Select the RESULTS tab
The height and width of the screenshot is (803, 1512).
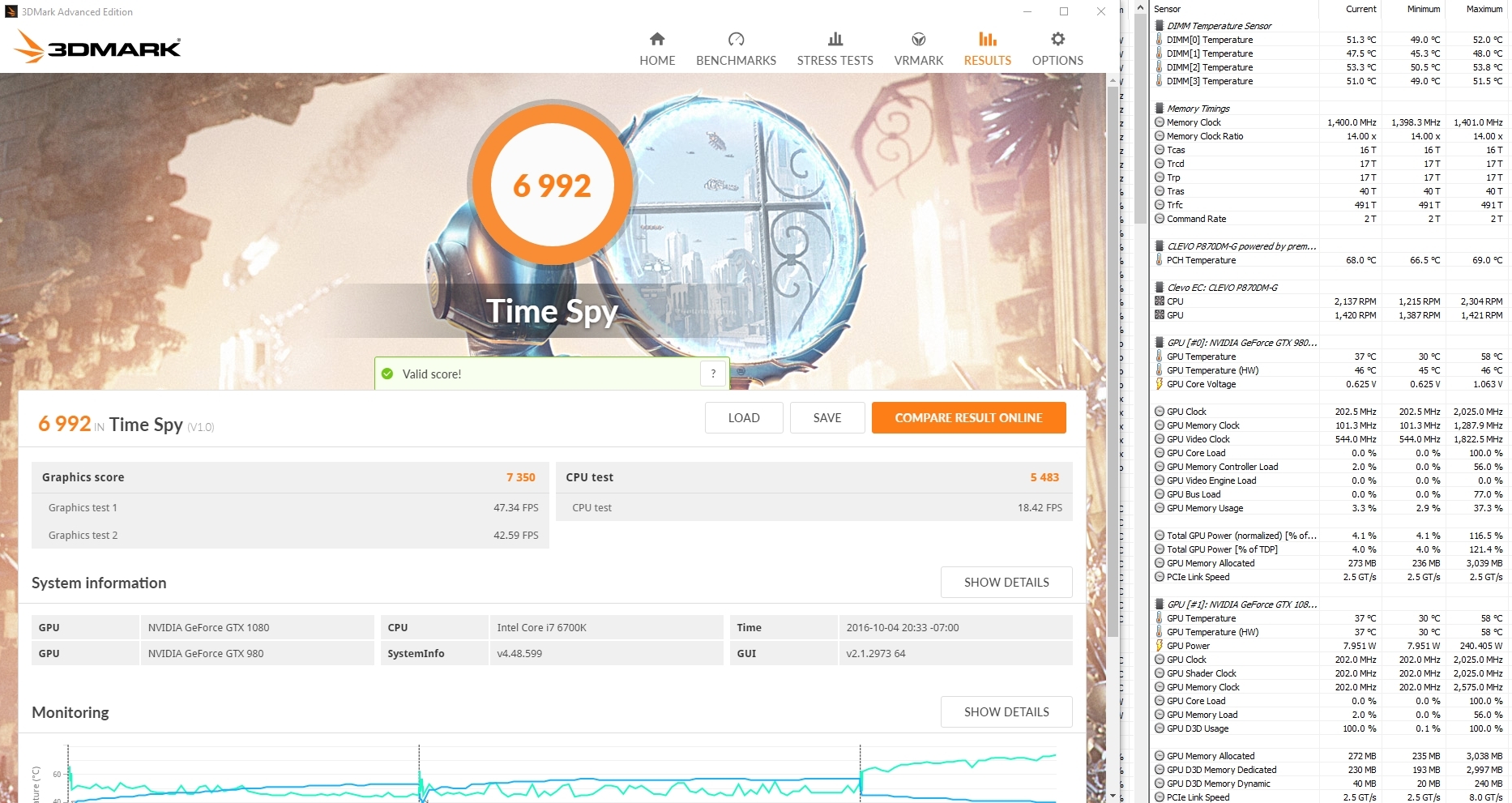pos(987,49)
